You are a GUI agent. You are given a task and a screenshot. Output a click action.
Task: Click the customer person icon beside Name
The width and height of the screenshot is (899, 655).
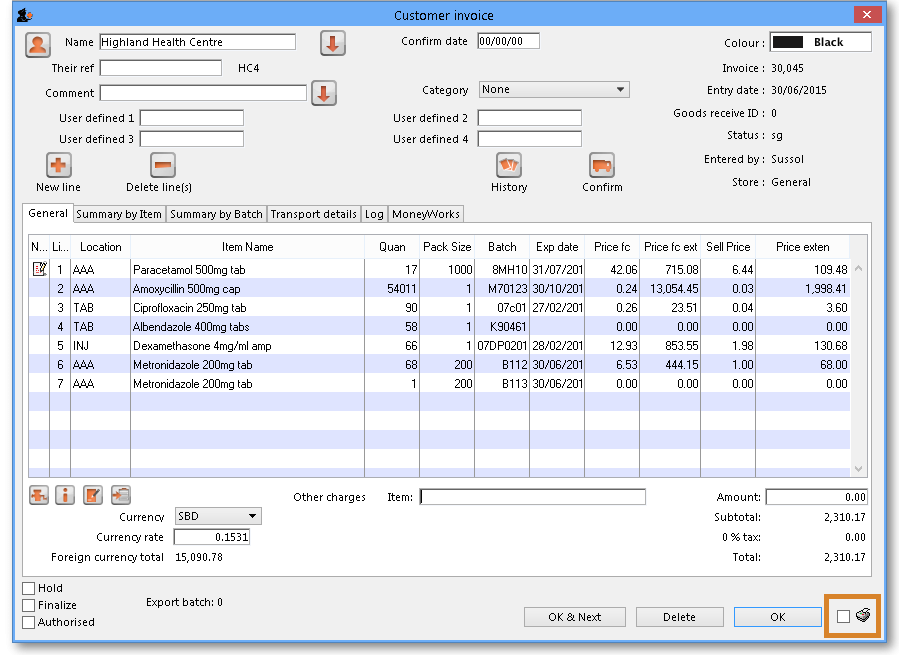coord(38,44)
